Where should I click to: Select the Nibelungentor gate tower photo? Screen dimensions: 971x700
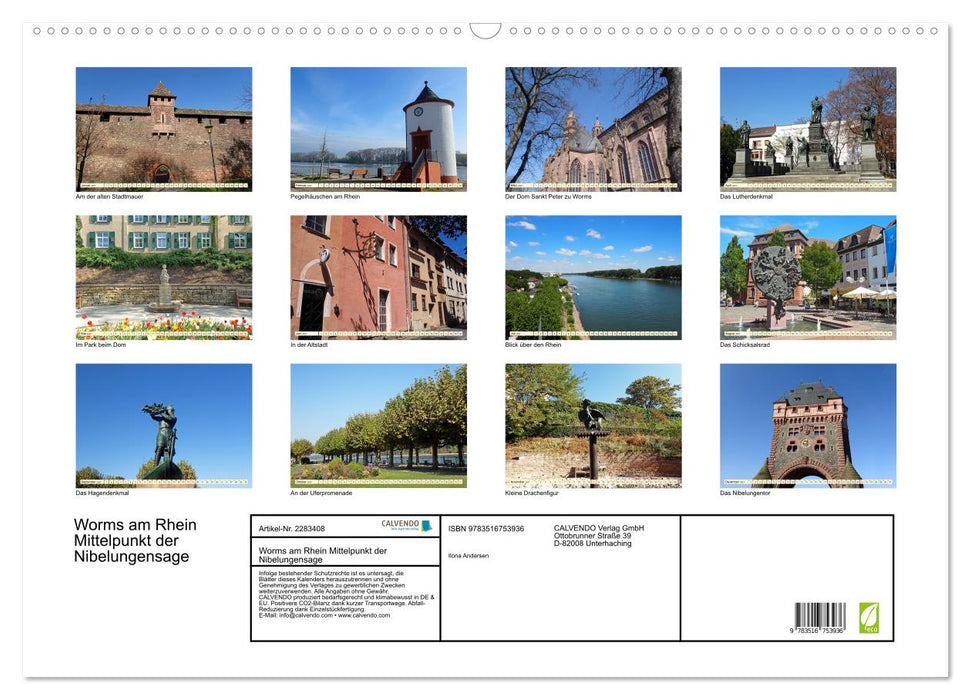(x=808, y=426)
